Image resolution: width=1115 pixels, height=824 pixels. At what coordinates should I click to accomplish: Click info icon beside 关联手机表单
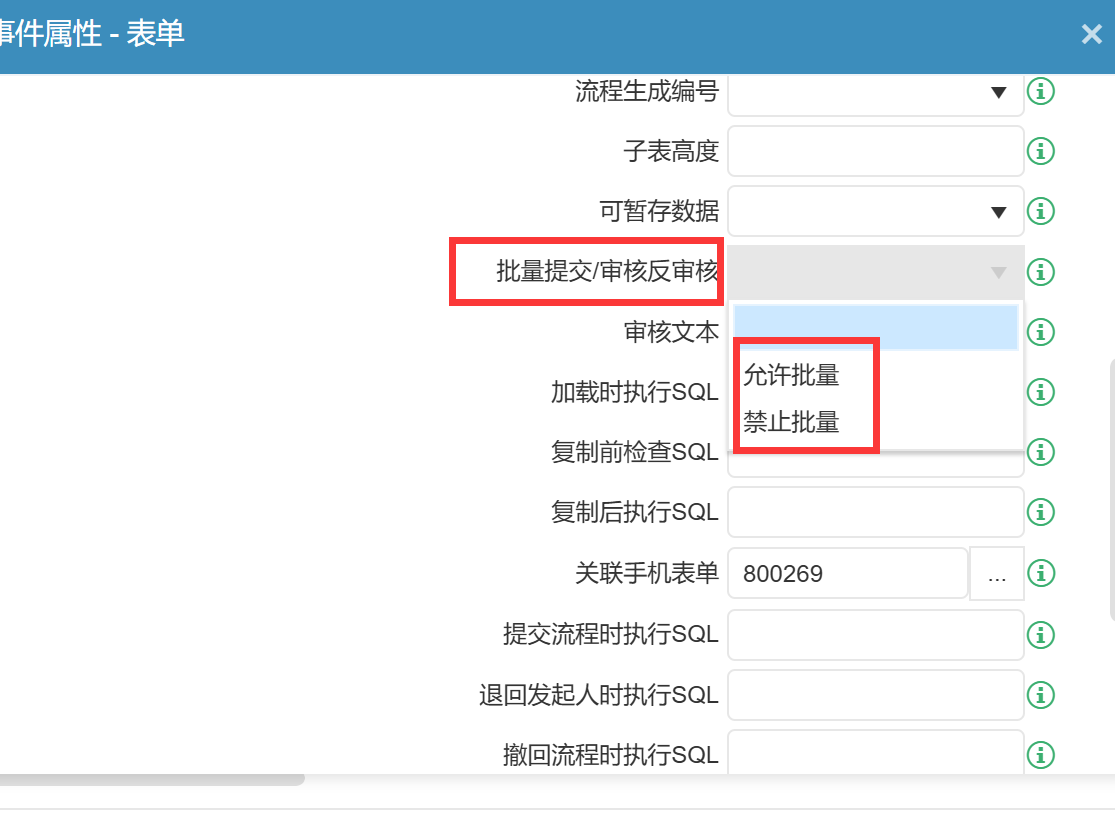(1041, 573)
